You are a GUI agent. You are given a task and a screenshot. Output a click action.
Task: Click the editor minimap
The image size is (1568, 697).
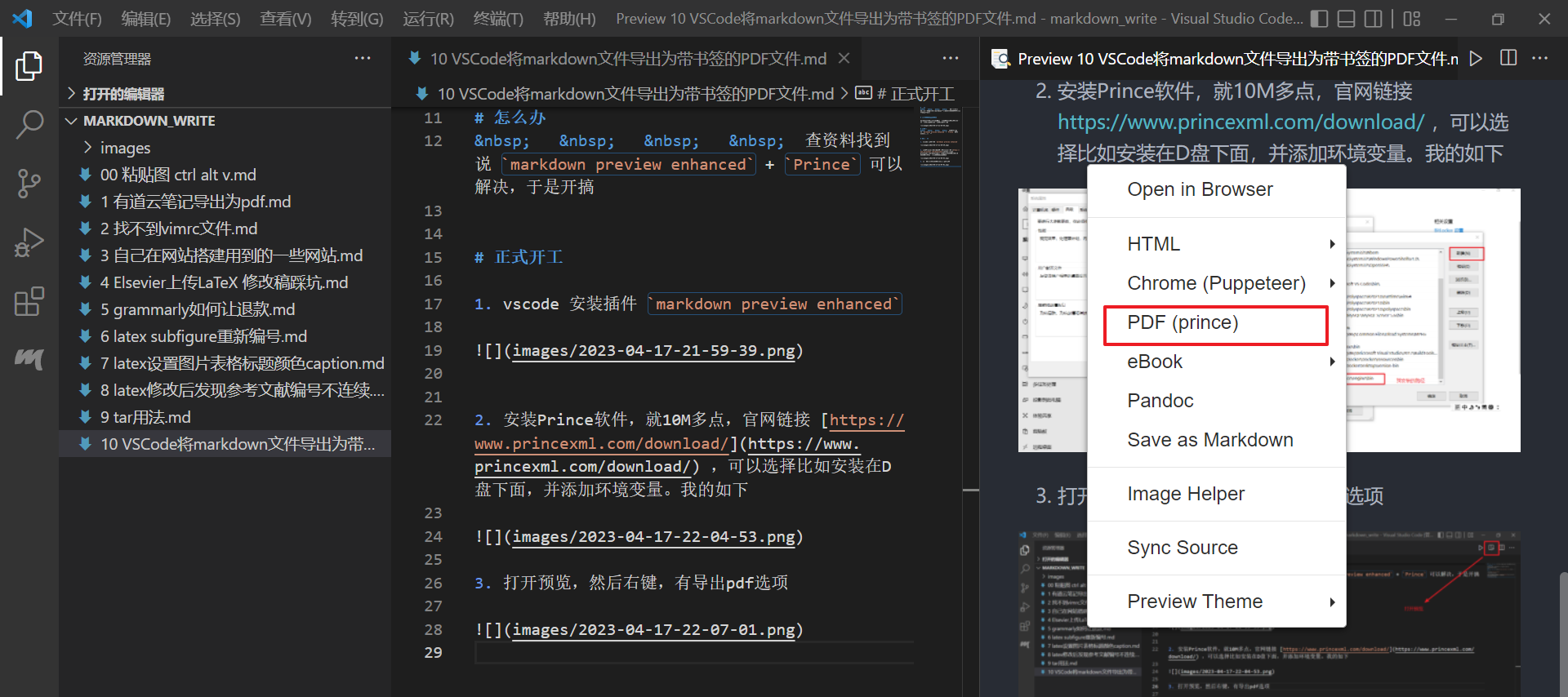tap(940, 137)
